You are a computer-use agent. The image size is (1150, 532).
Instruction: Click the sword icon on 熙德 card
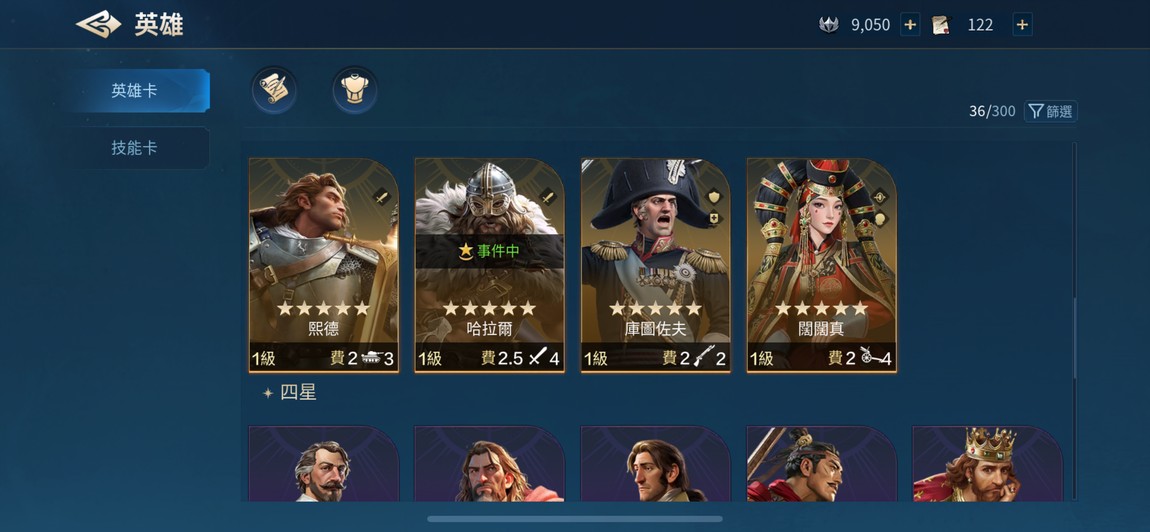381,197
